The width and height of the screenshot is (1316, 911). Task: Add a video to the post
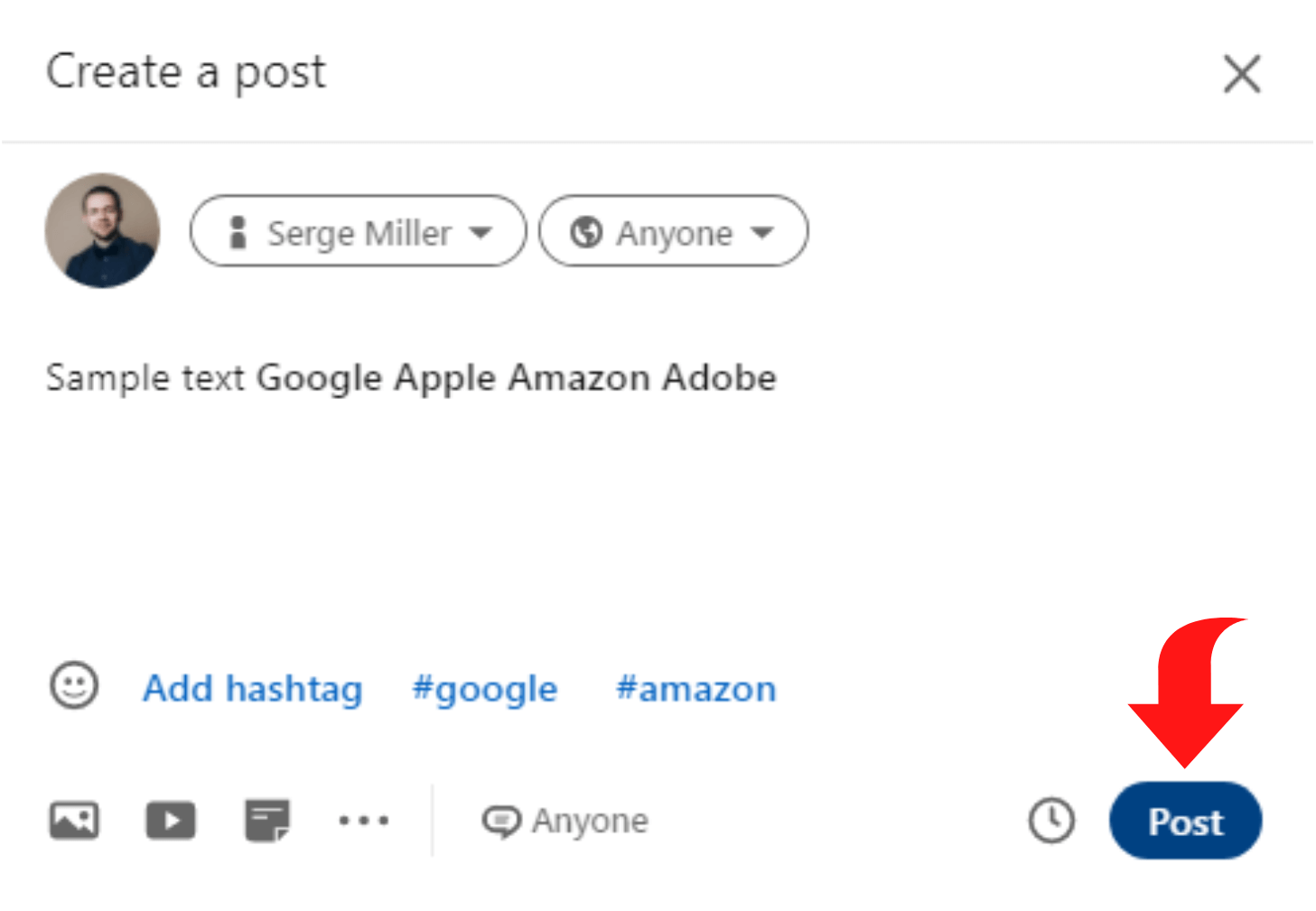coord(170,820)
